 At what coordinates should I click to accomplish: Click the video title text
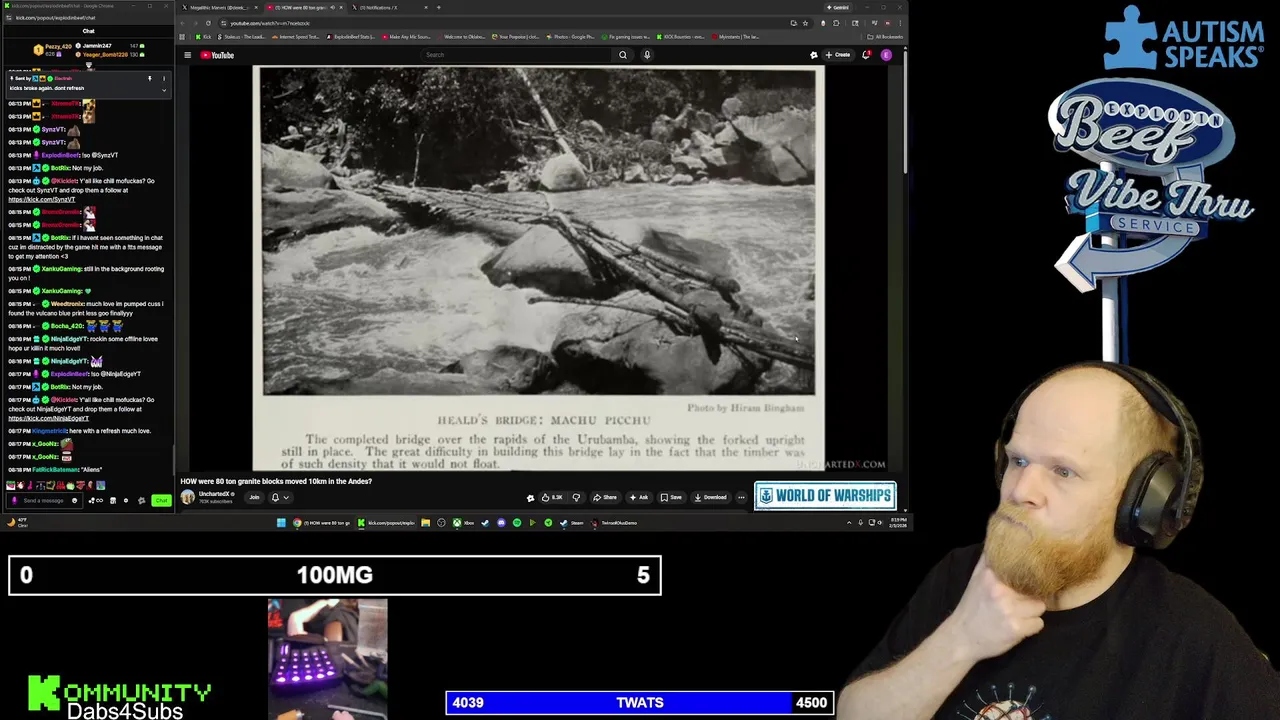[x=276, y=481]
